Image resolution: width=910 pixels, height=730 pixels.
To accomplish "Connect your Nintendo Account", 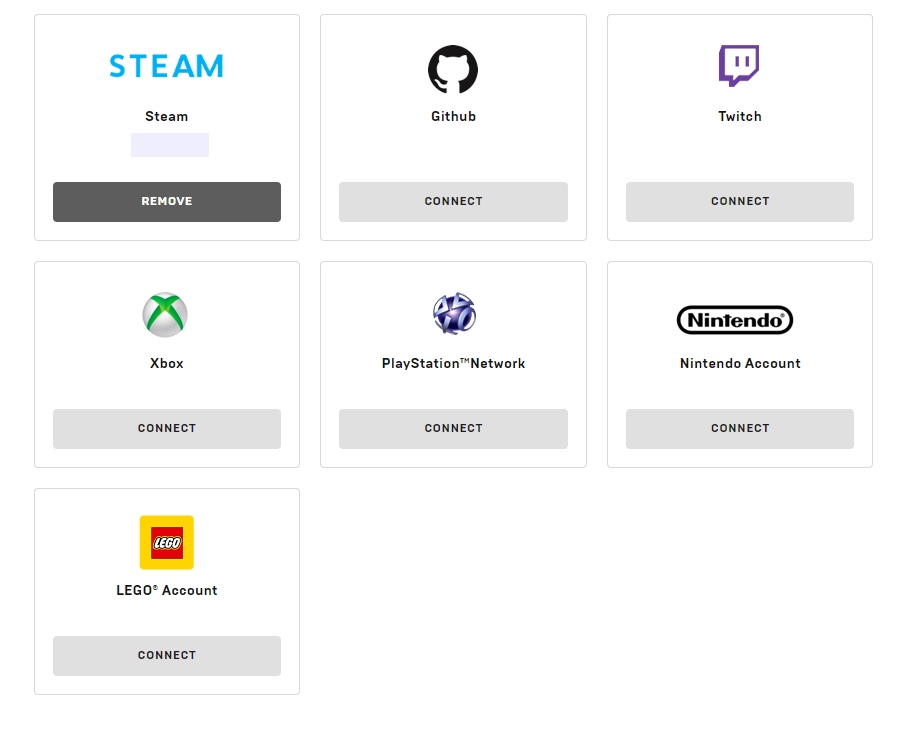I will pos(740,428).
